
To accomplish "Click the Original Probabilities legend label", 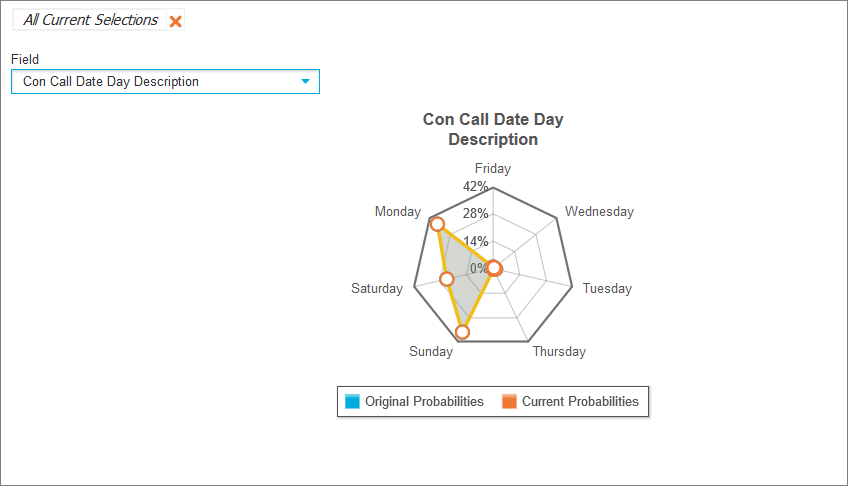I will tap(424, 401).
